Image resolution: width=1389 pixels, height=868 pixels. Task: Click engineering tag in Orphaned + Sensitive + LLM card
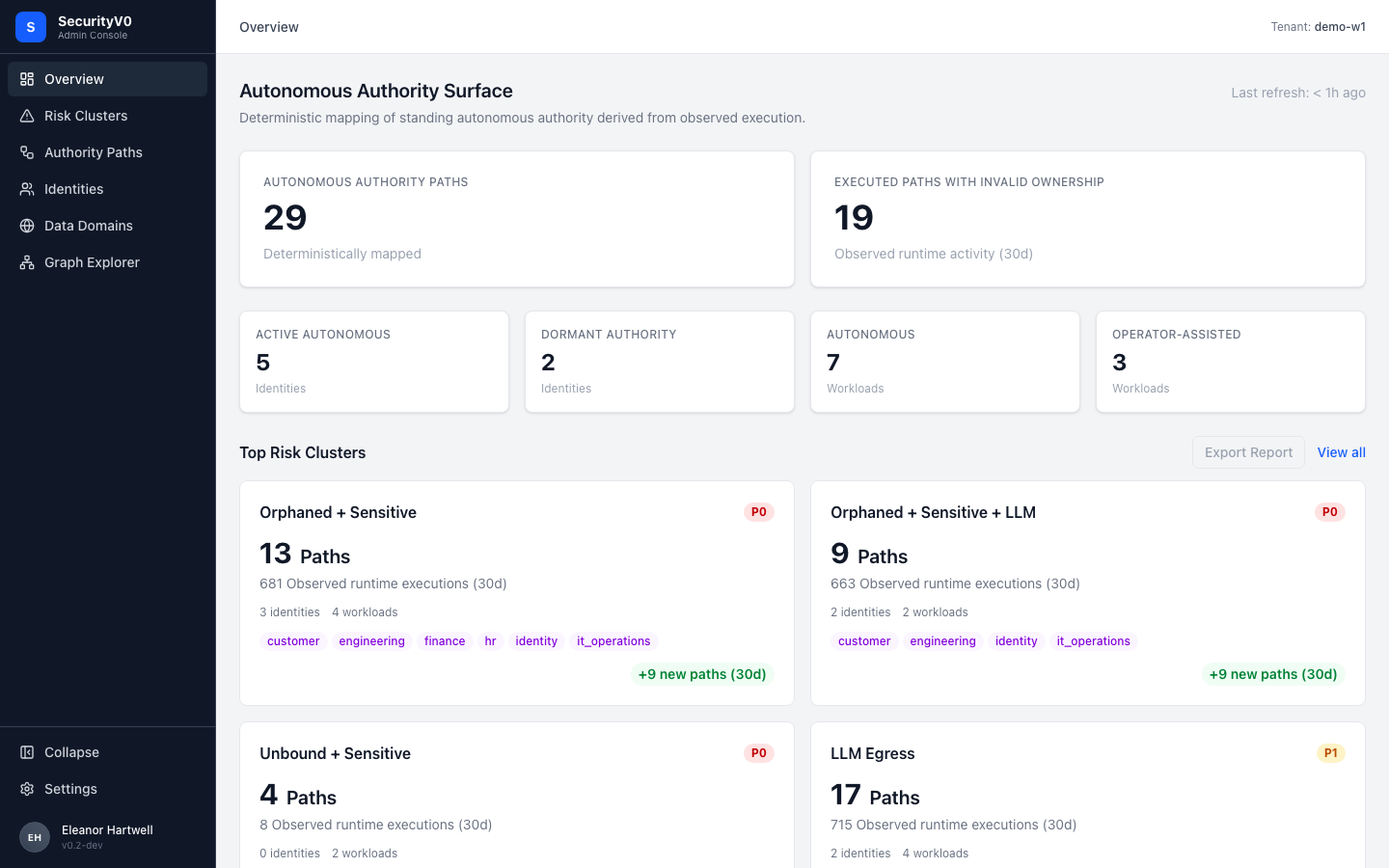(942, 641)
